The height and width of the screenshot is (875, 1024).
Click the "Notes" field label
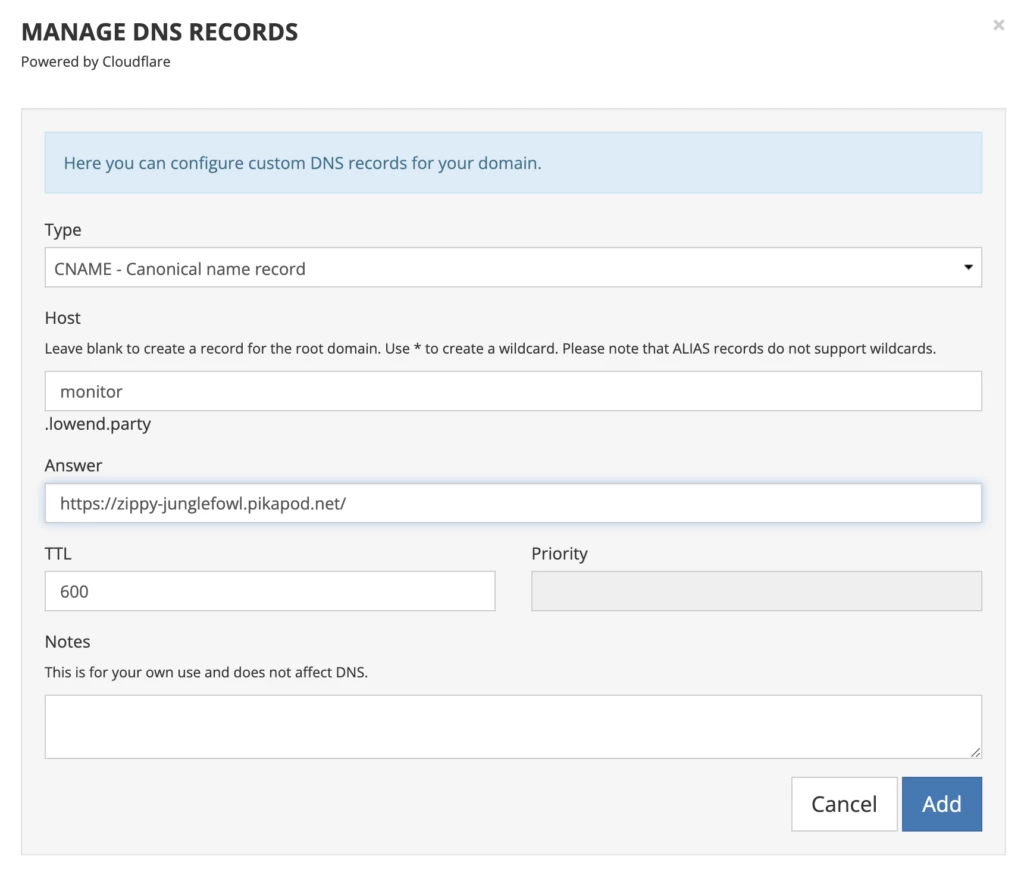click(x=67, y=642)
